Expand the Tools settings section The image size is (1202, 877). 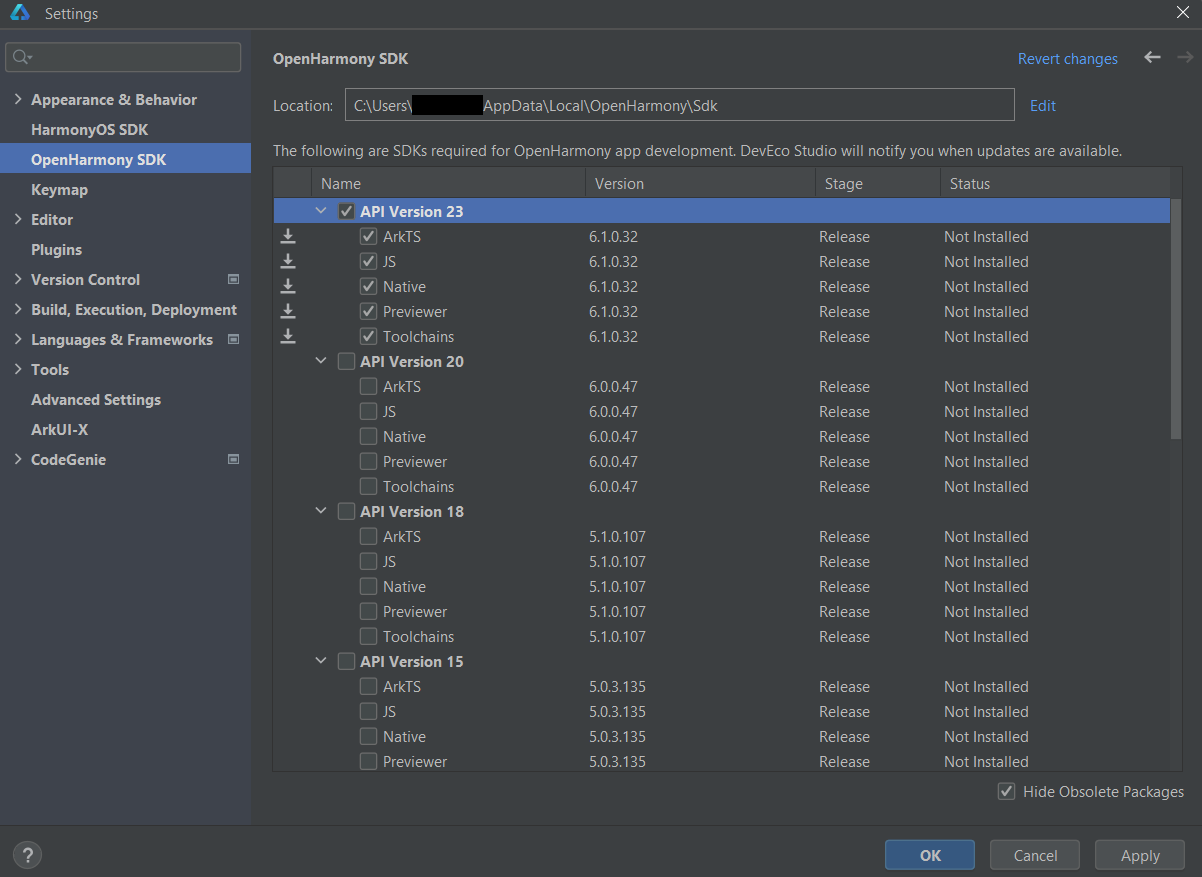[18, 369]
